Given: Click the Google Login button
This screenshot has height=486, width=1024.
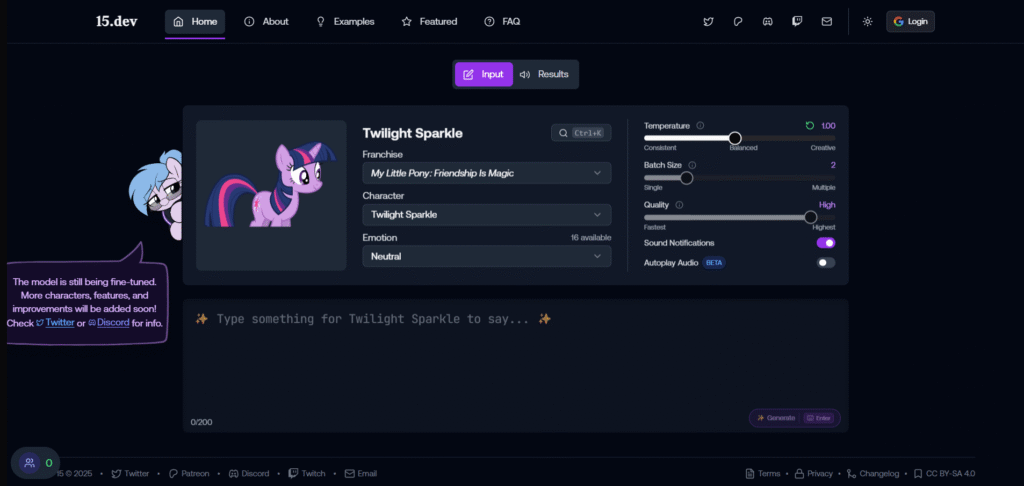Looking at the screenshot, I should coord(910,21).
